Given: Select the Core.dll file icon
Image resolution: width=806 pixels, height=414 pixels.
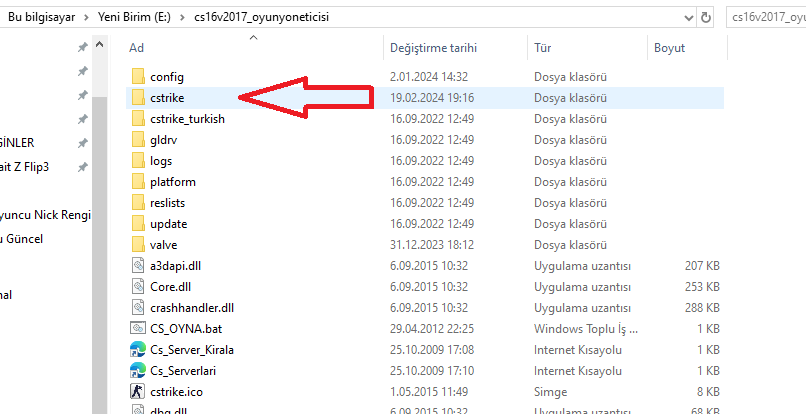Looking at the screenshot, I should coord(138,286).
